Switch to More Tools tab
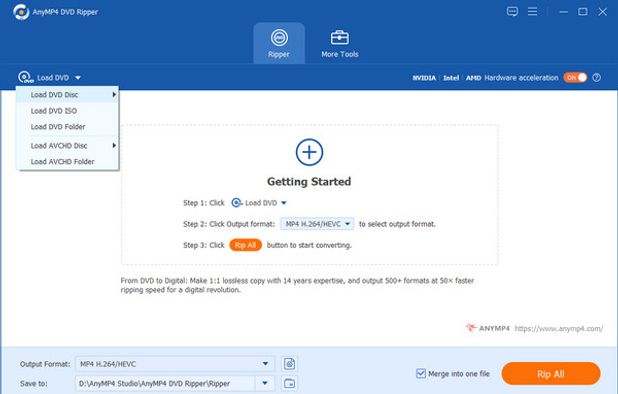 pos(340,43)
